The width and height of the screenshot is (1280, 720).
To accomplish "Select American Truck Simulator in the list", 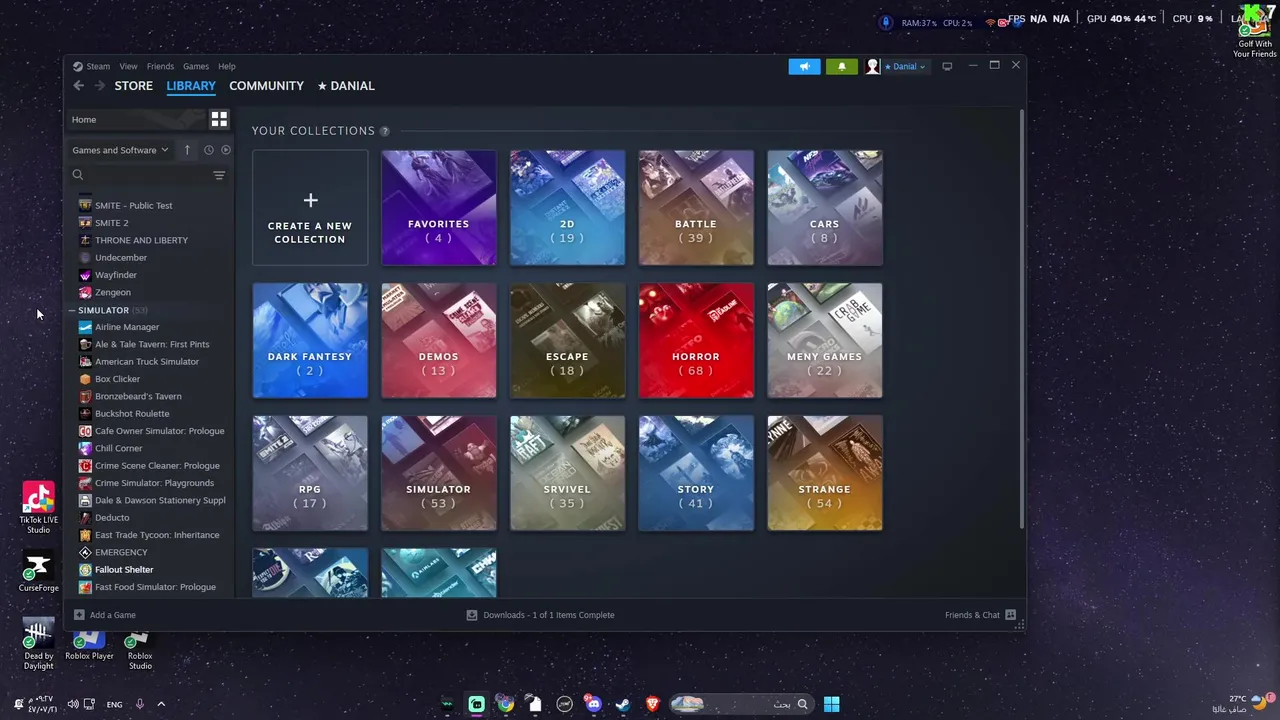I will point(147,362).
